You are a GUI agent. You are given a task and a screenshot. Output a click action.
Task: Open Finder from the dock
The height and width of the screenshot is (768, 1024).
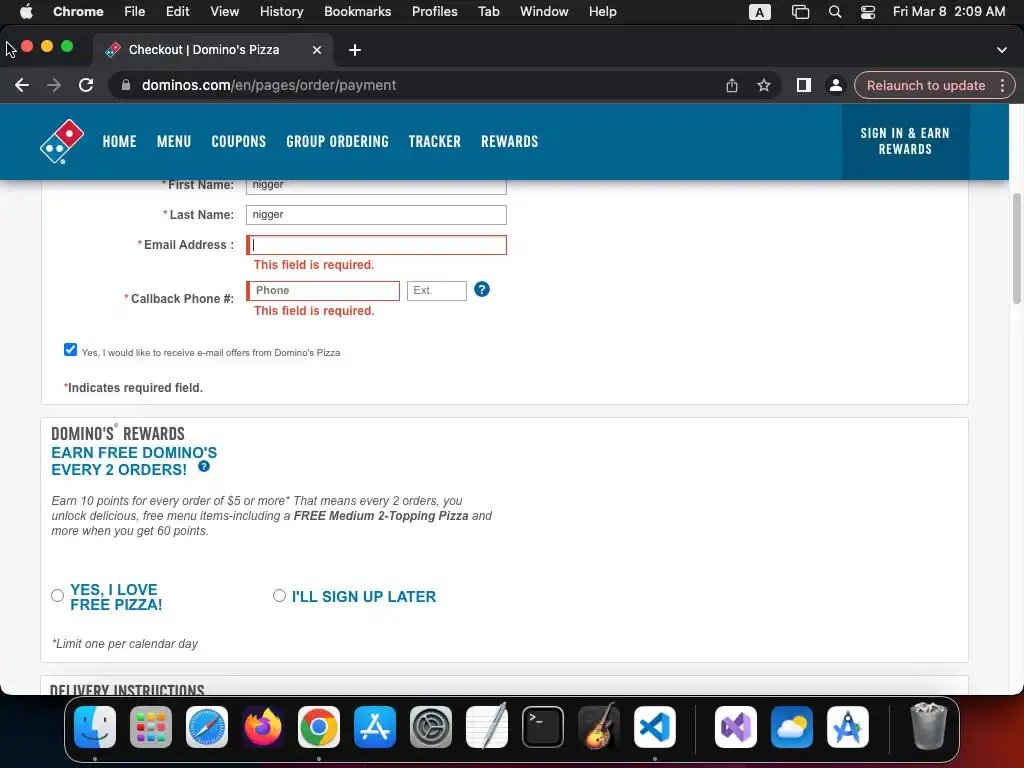95,727
